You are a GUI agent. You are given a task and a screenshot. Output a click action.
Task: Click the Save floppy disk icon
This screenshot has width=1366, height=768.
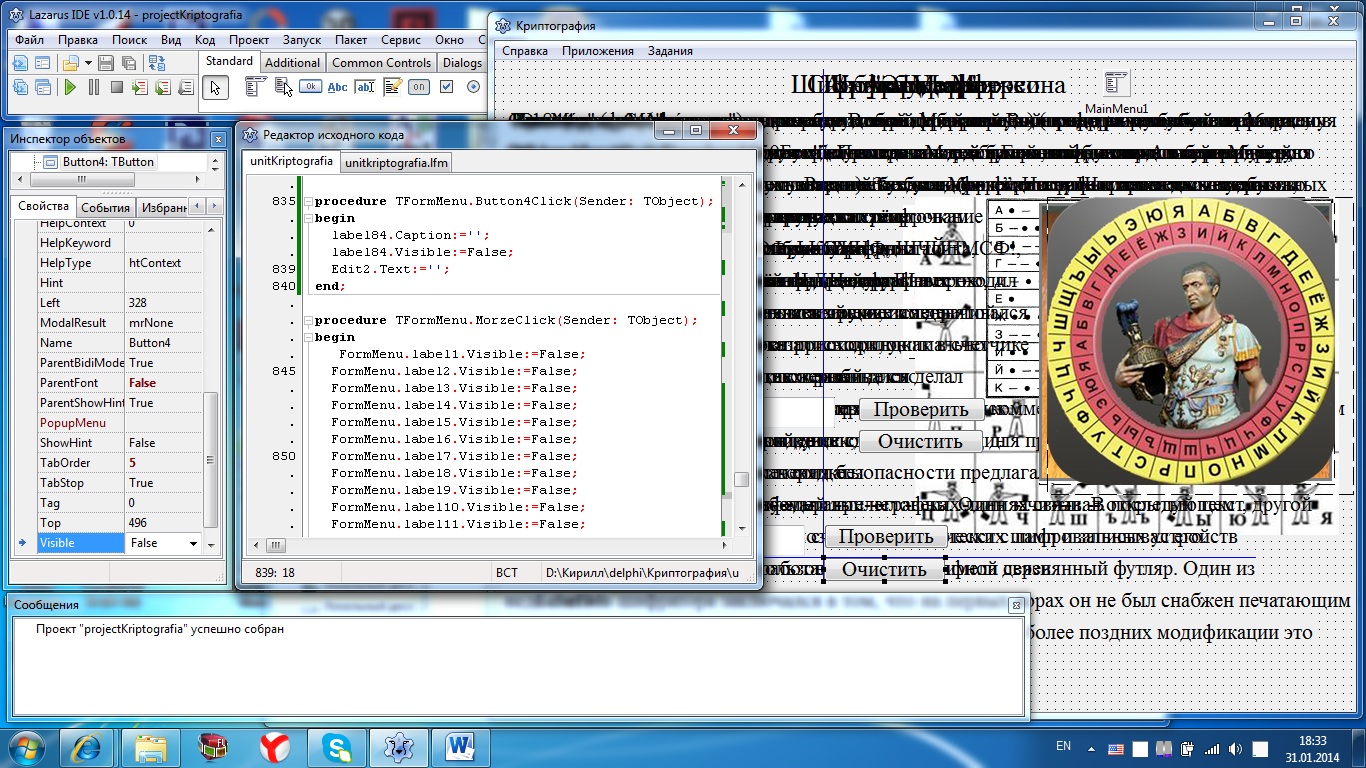106,63
